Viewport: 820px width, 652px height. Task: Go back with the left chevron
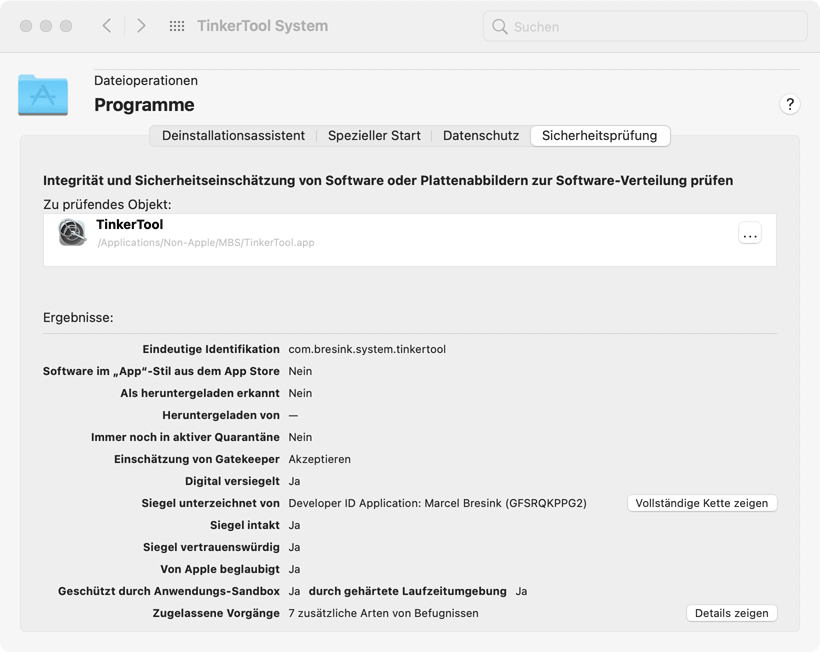(x=107, y=26)
